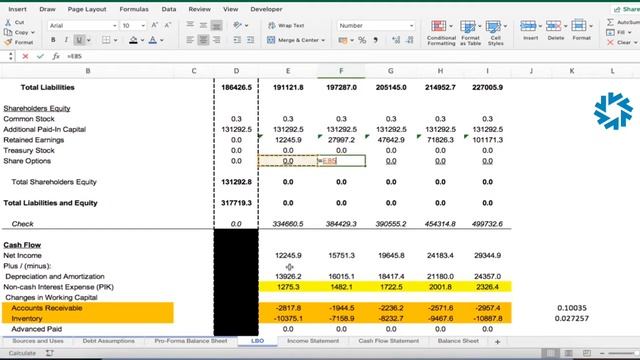
Task: Switch to the Cash Flow Statement sheet tab
Action: (389, 341)
